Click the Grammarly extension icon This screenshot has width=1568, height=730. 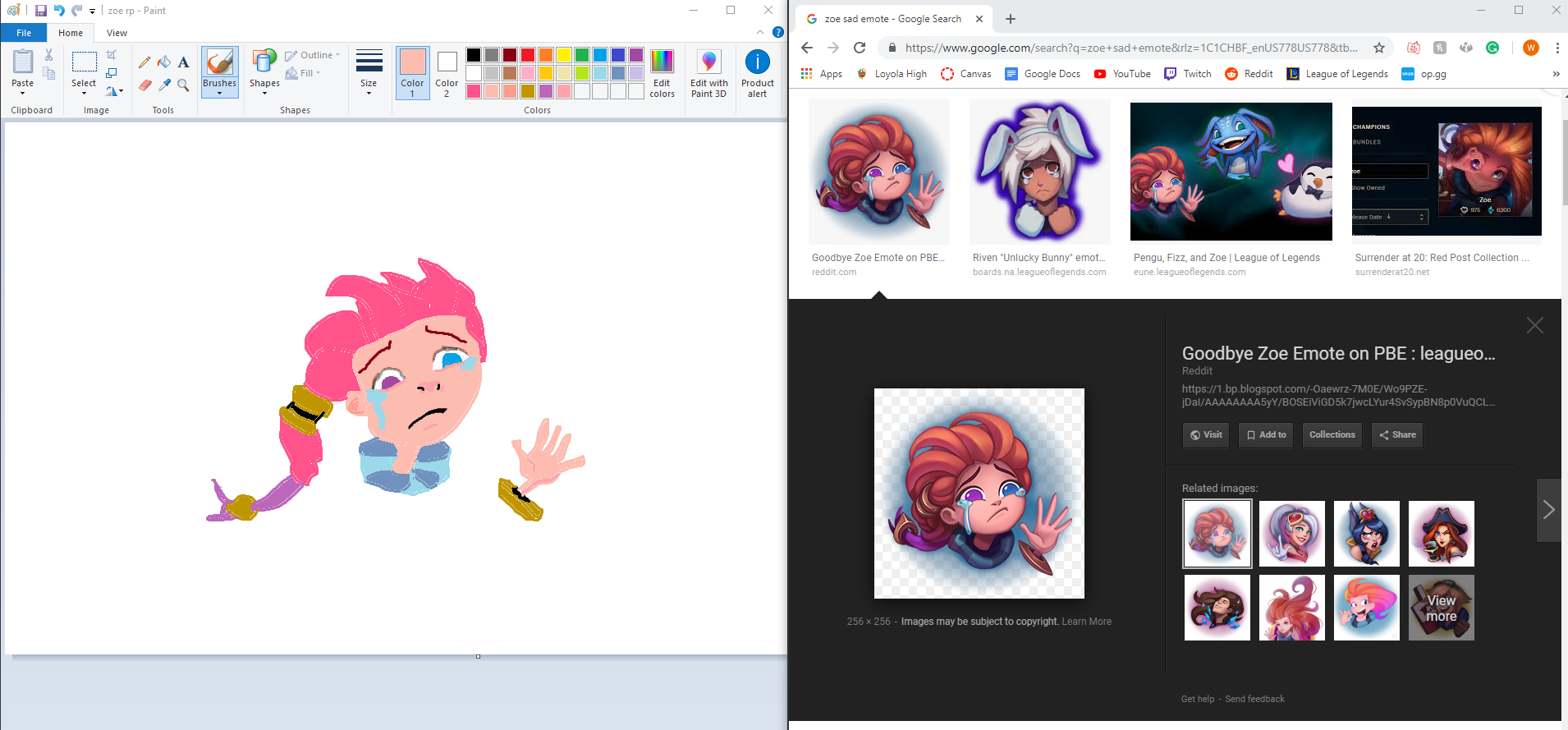[x=1492, y=48]
